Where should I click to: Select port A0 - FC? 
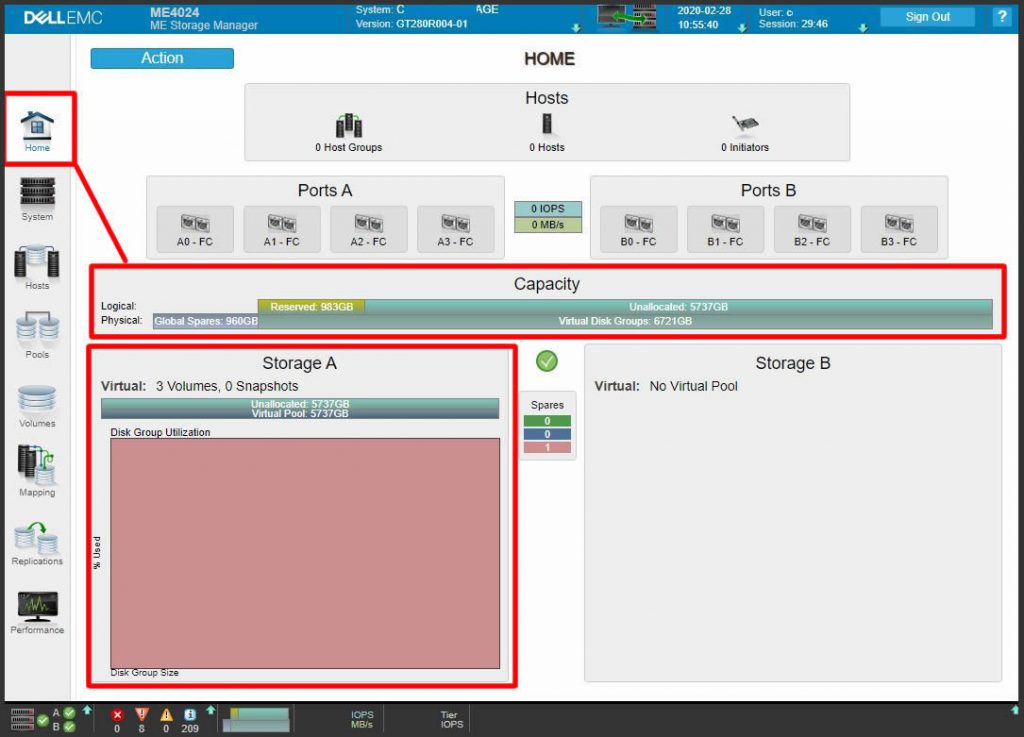[195, 229]
